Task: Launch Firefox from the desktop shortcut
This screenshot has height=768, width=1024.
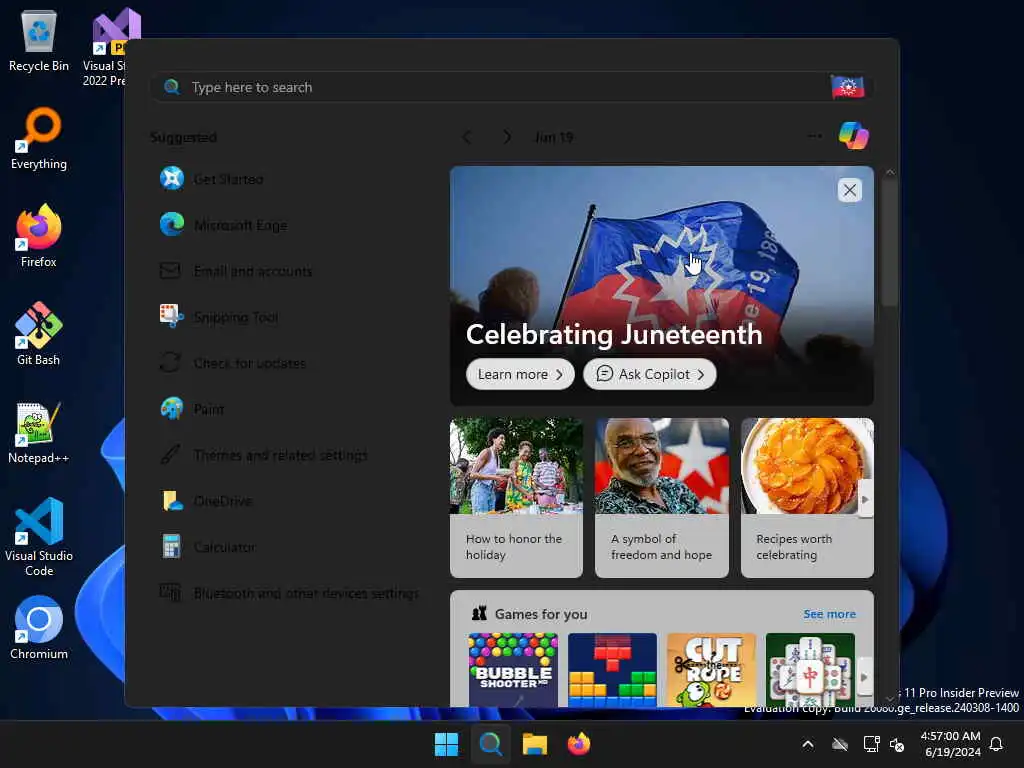Action: click(x=39, y=236)
